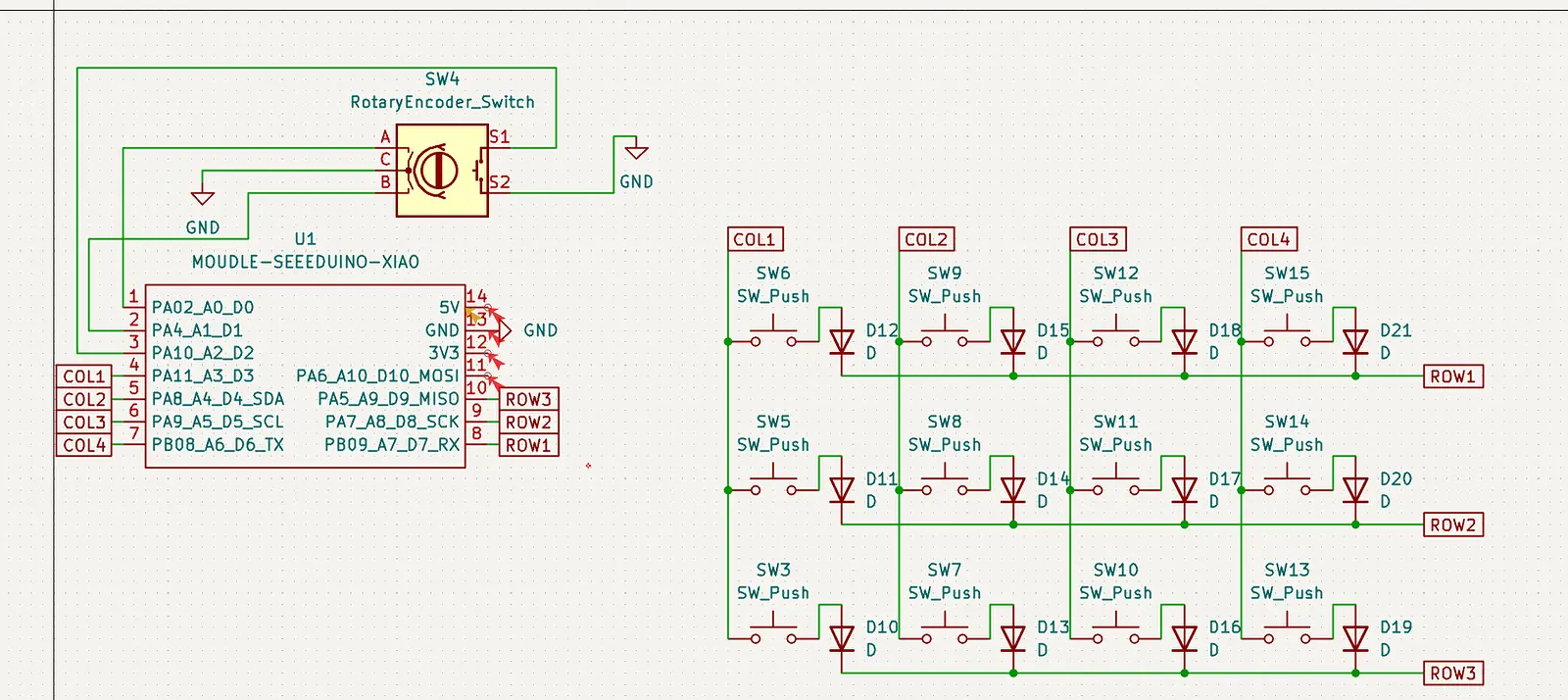Select push switch SW11 symbol

pos(1116,481)
